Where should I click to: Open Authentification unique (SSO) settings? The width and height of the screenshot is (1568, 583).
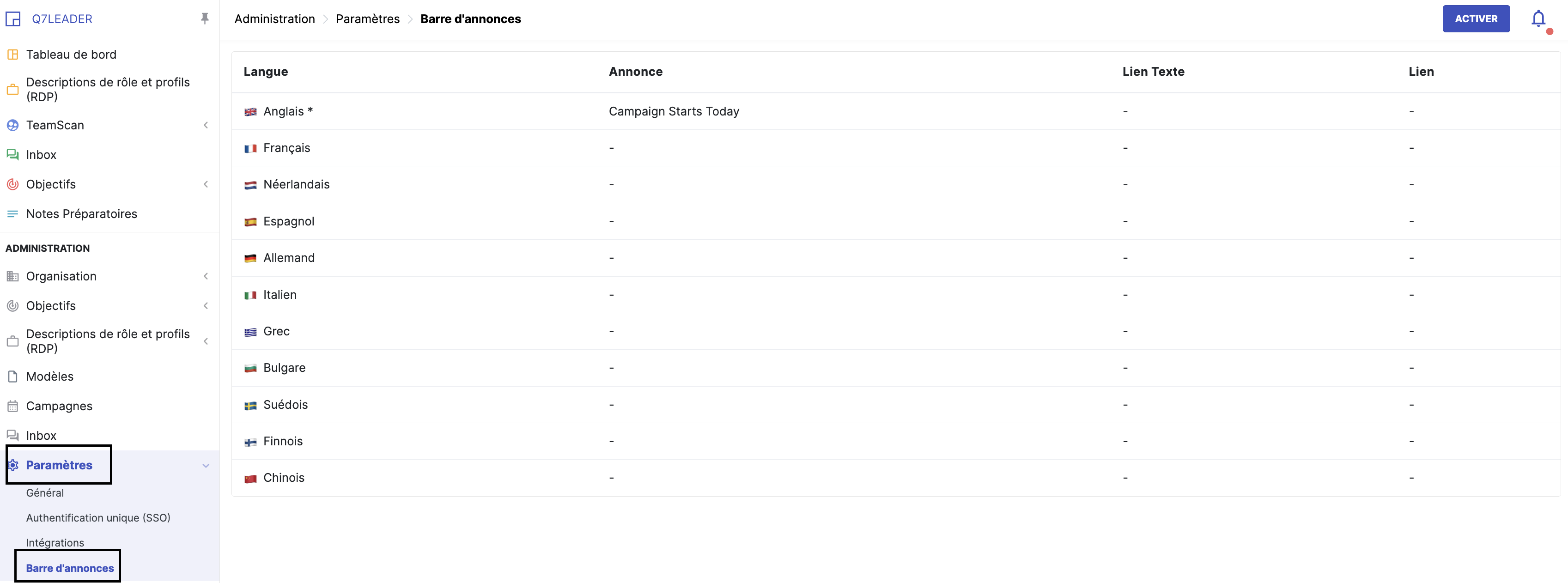98,518
